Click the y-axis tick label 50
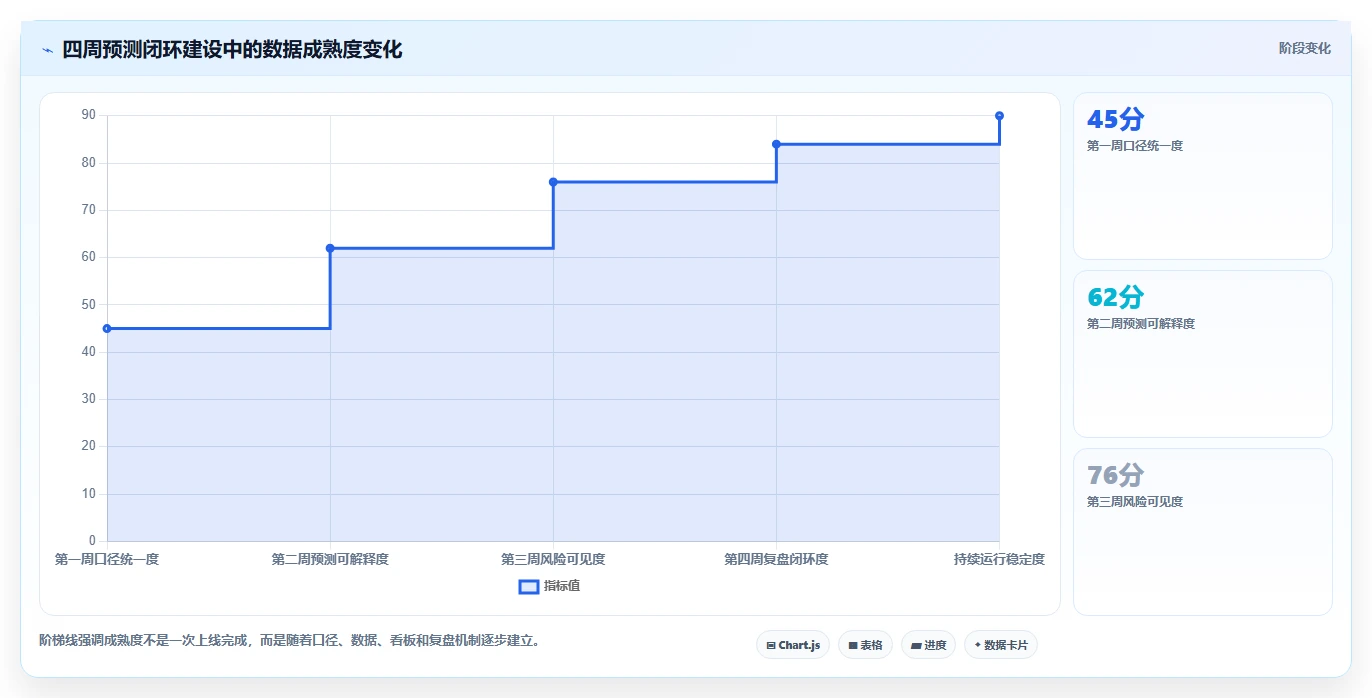 89,304
